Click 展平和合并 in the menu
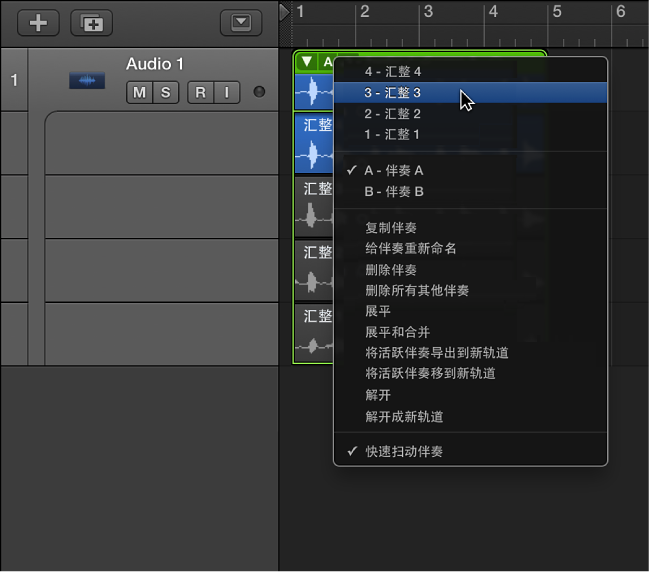 click(398, 331)
